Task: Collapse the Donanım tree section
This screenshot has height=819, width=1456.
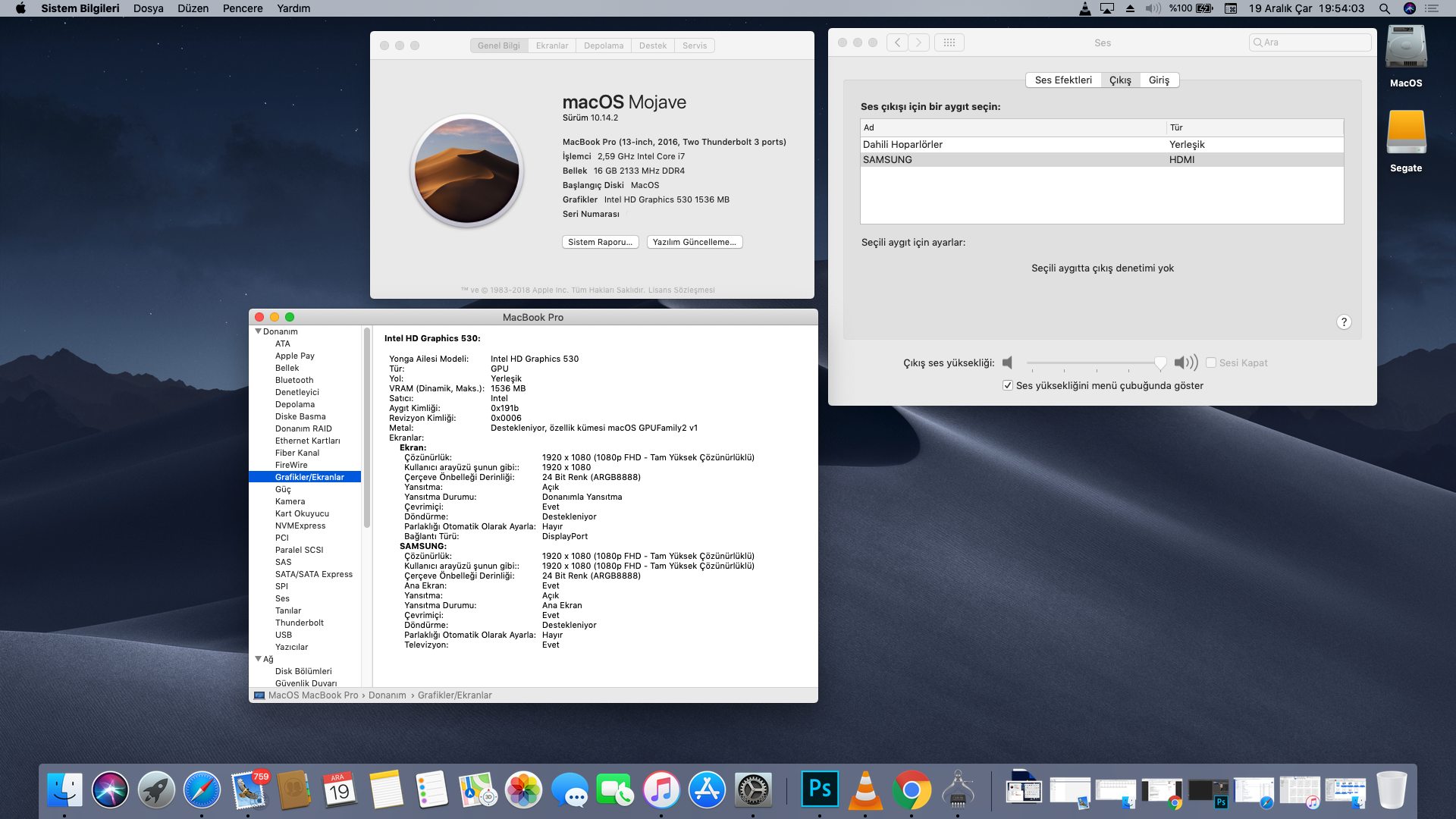Action: point(258,331)
